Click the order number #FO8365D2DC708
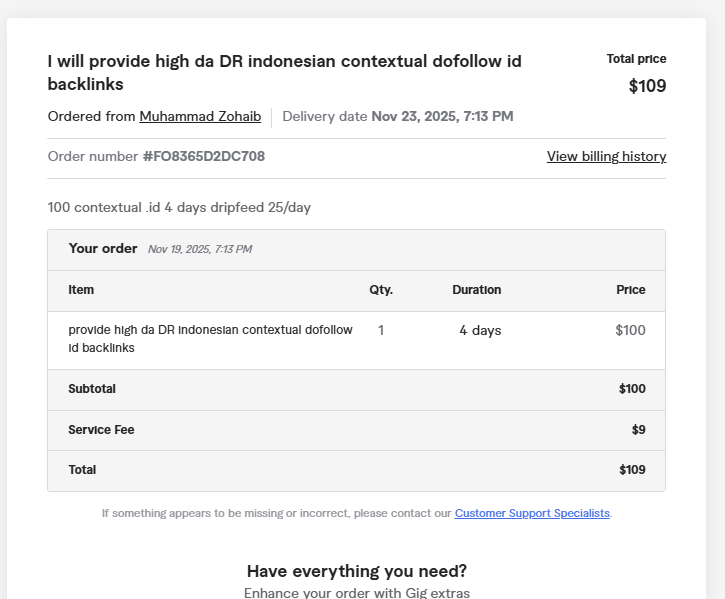The height and width of the screenshot is (599, 725). 204,157
